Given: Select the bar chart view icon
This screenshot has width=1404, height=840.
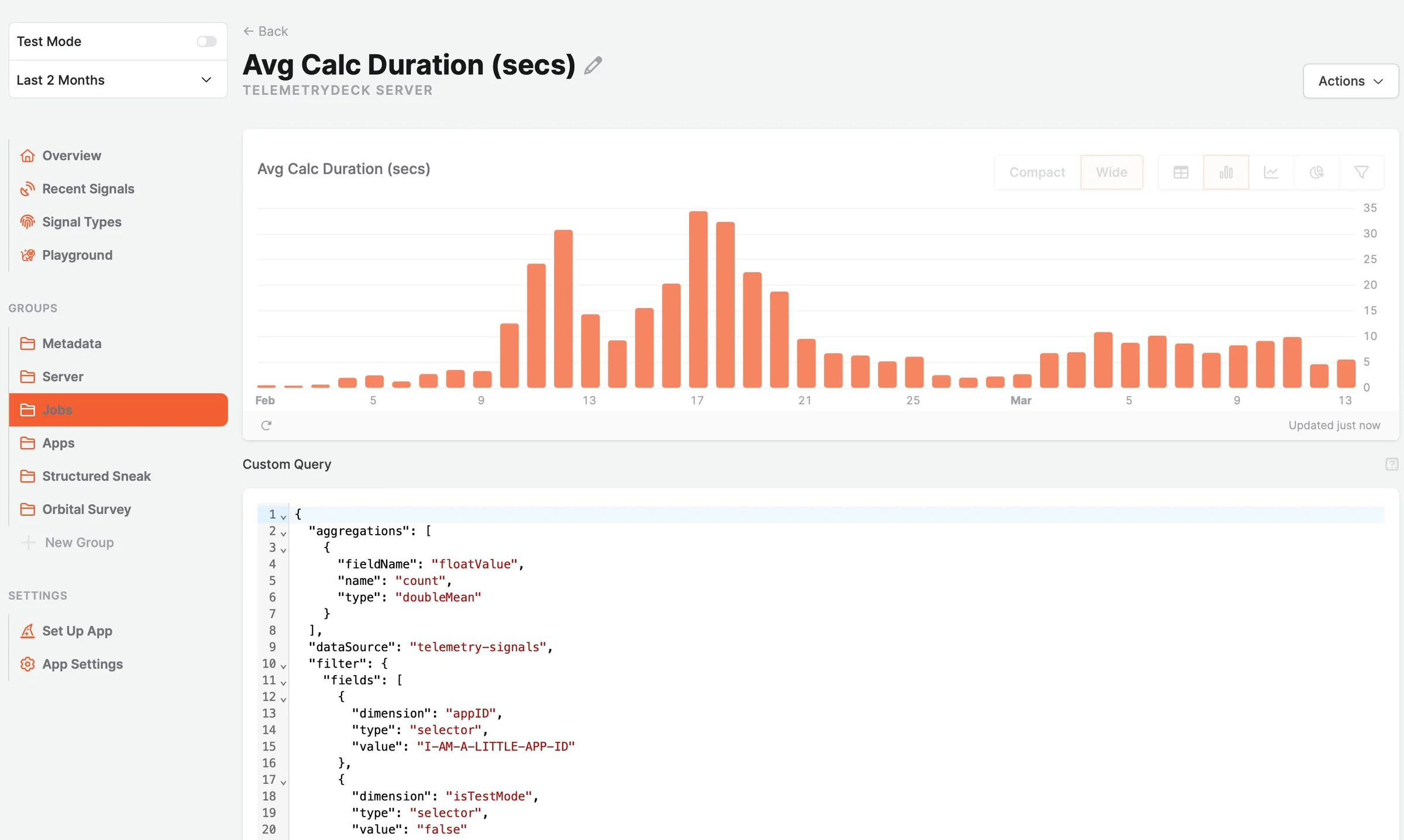Looking at the screenshot, I should pyautogui.click(x=1226, y=172).
